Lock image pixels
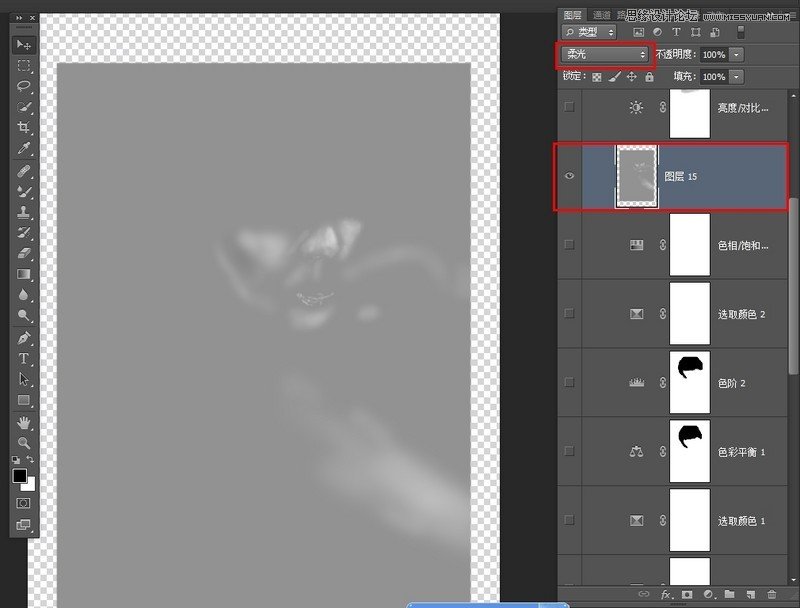 point(615,77)
